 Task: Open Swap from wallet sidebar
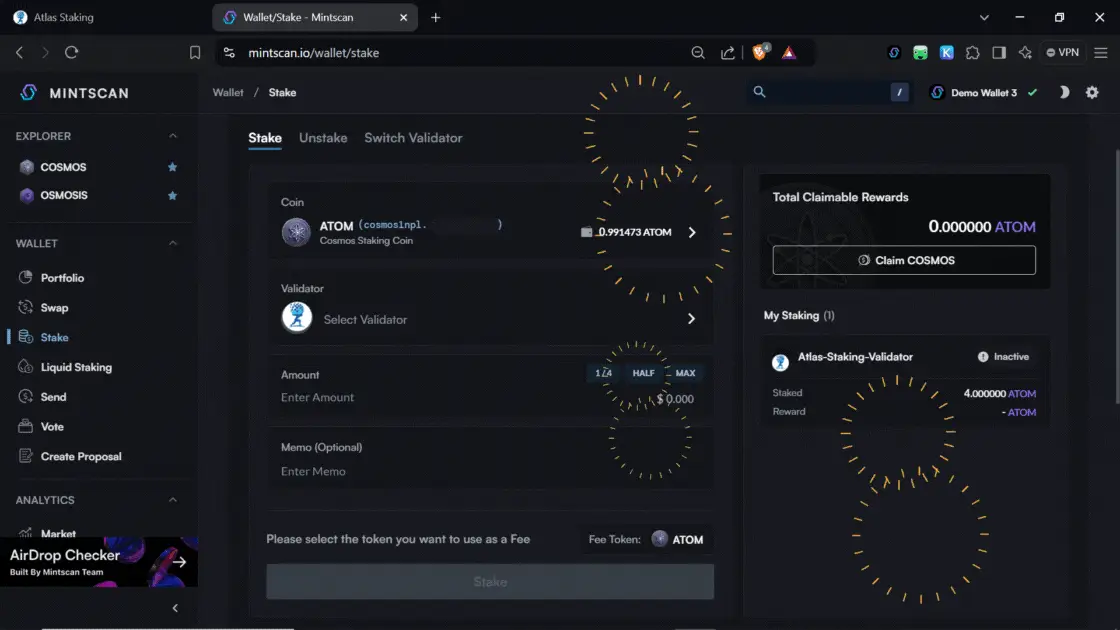(54, 308)
